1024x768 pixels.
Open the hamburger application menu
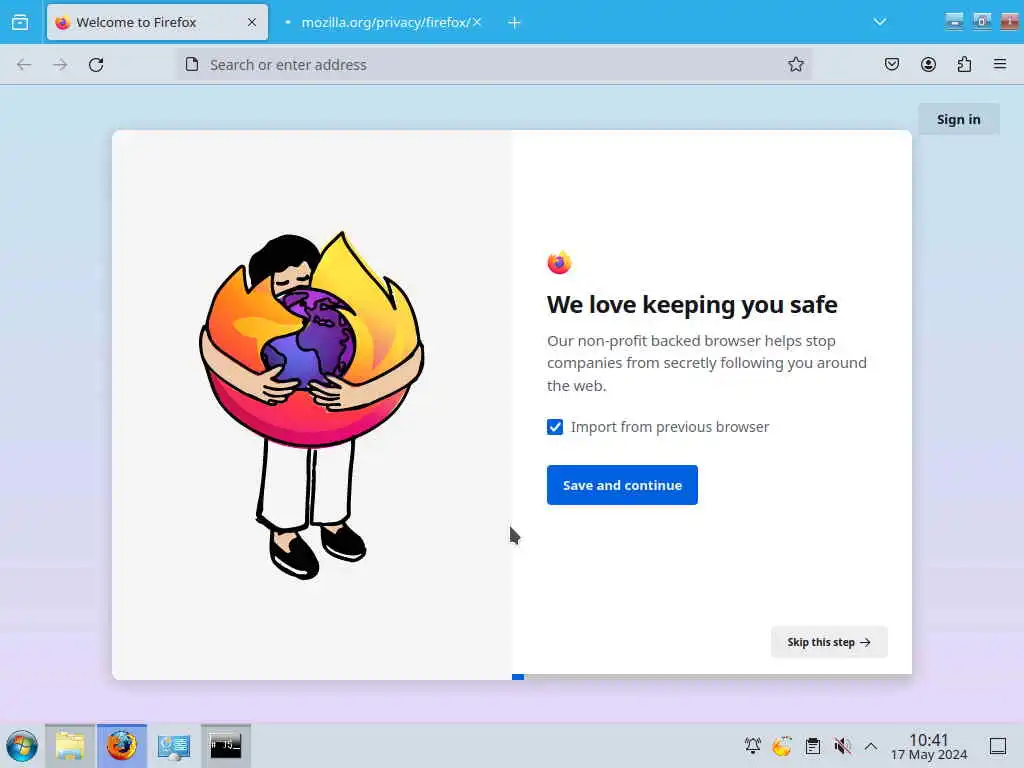1000,65
